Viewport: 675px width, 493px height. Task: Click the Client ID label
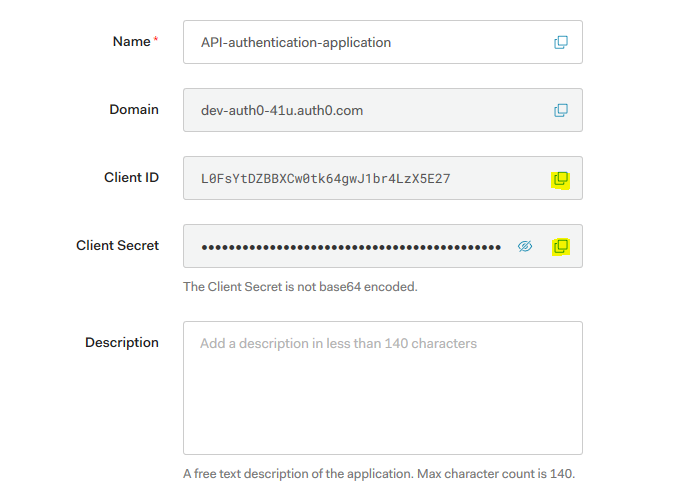coord(131,177)
